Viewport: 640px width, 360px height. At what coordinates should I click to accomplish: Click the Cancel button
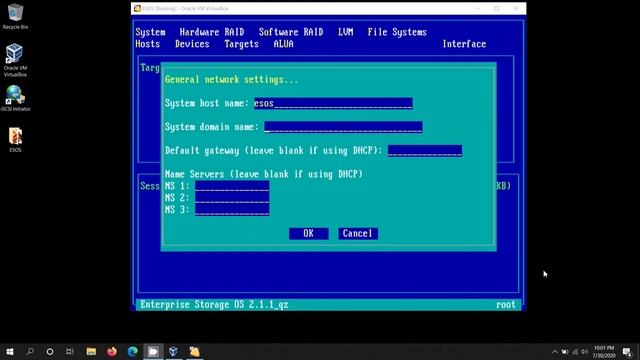click(358, 233)
